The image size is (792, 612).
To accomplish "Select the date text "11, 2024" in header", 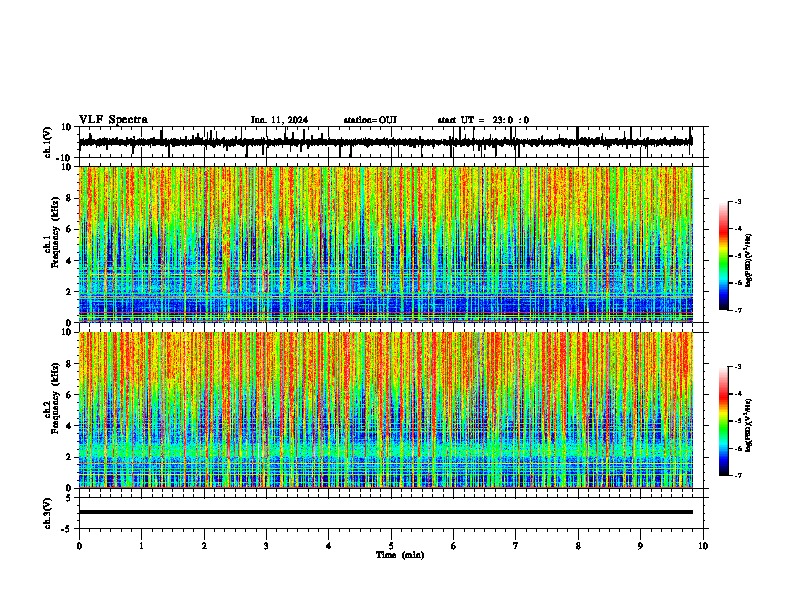I will (x=287, y=120).
